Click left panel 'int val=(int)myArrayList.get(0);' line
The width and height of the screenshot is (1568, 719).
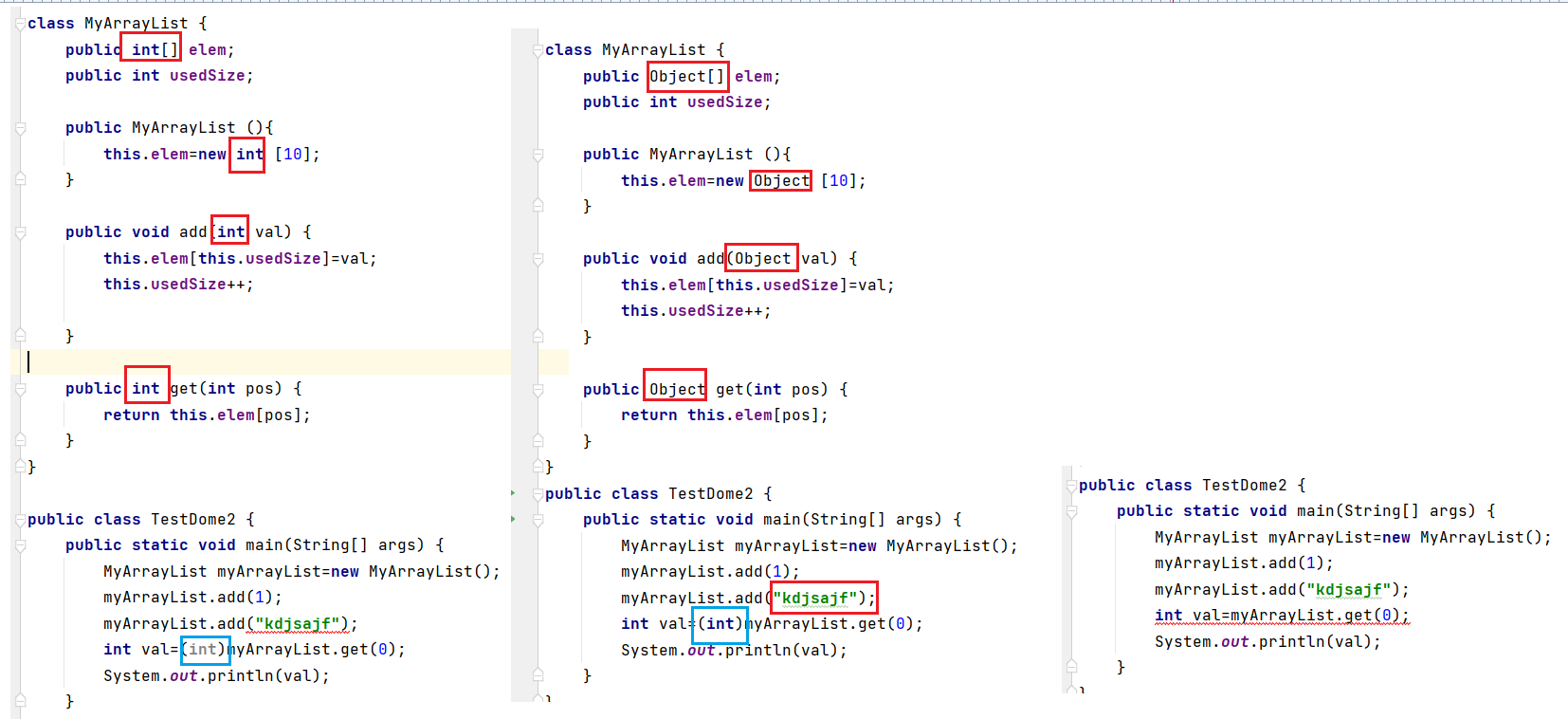click(254, 650)
